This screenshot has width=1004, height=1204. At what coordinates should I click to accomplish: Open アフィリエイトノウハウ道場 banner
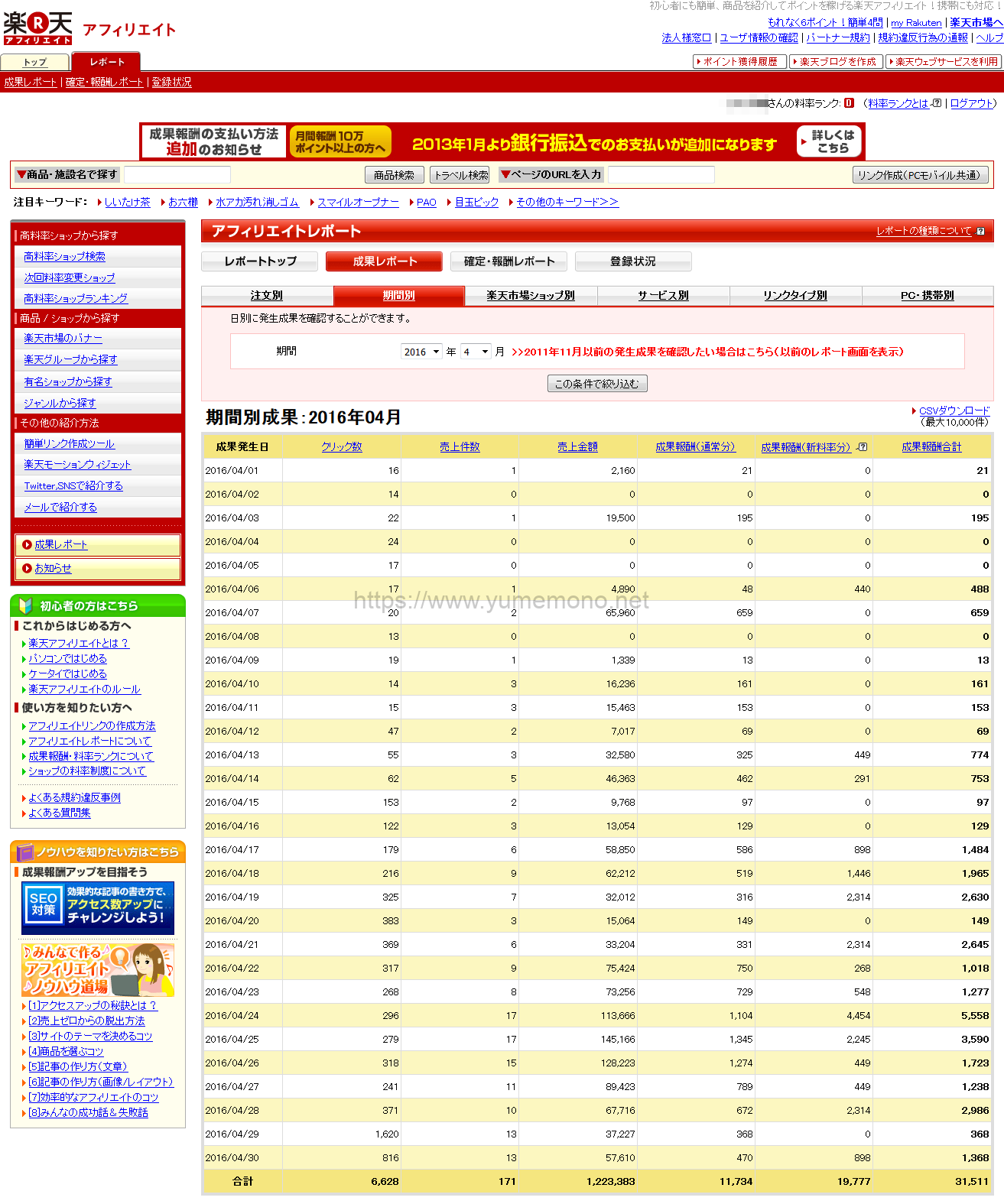pyautogui.click(x=98, y=970)
